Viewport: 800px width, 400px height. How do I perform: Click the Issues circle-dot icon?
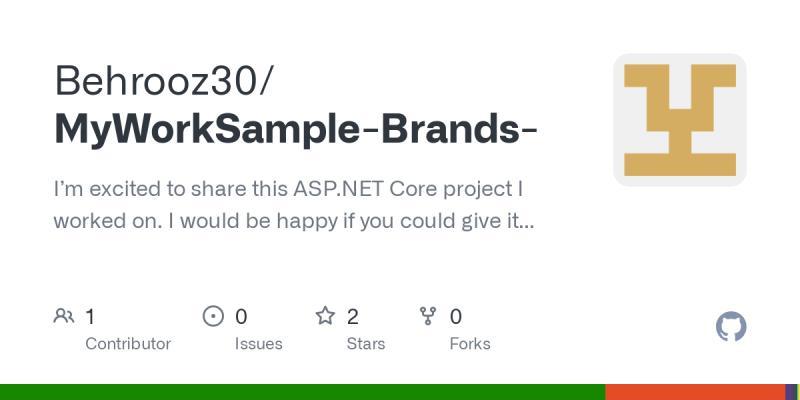tap(213, 317)
